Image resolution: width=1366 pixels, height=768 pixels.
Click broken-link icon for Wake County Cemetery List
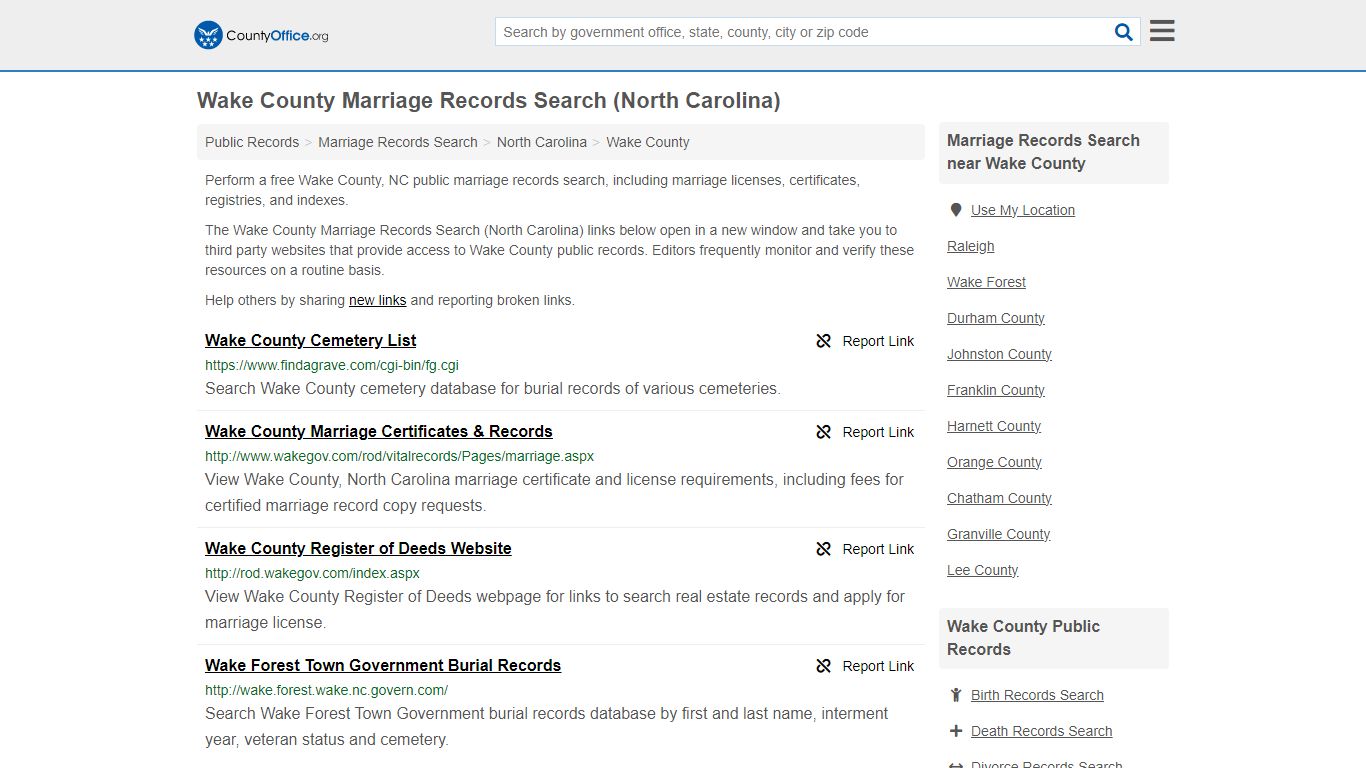(x=824, y=341)
